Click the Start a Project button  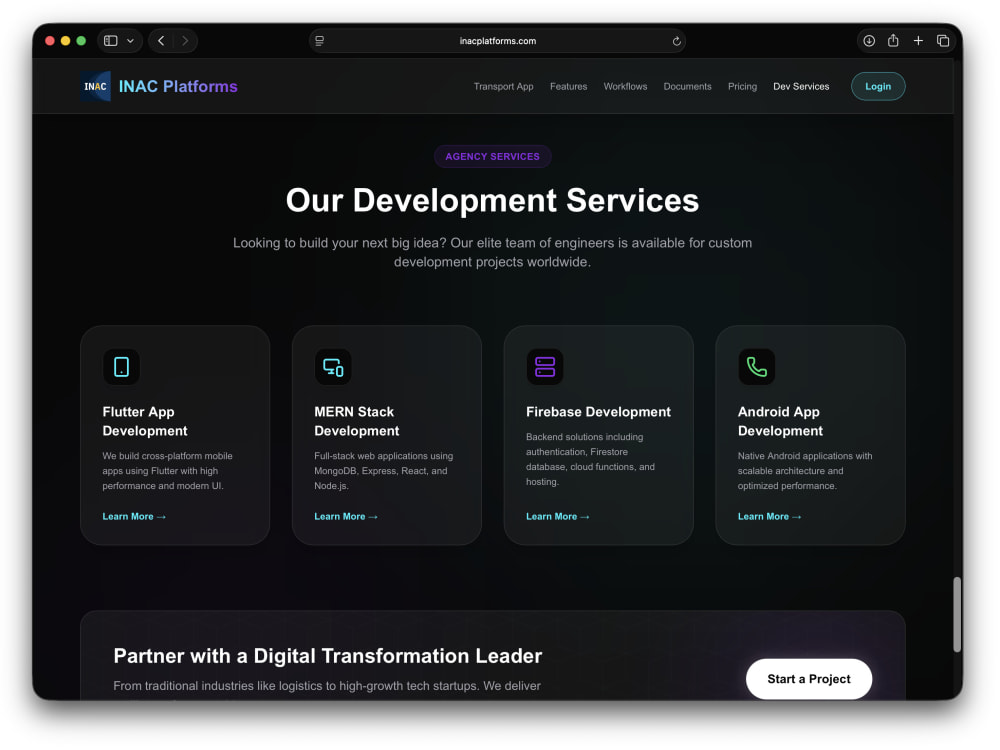tap(809, 679)
